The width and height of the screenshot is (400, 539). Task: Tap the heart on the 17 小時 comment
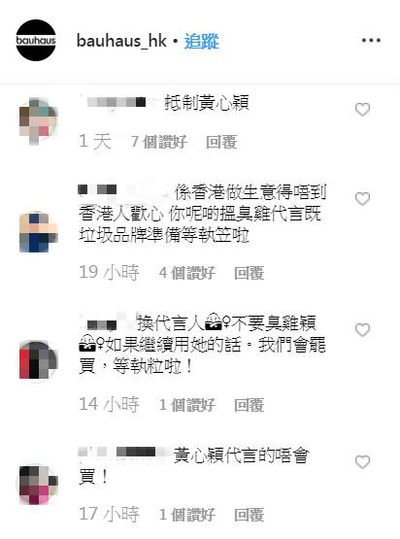362,462
